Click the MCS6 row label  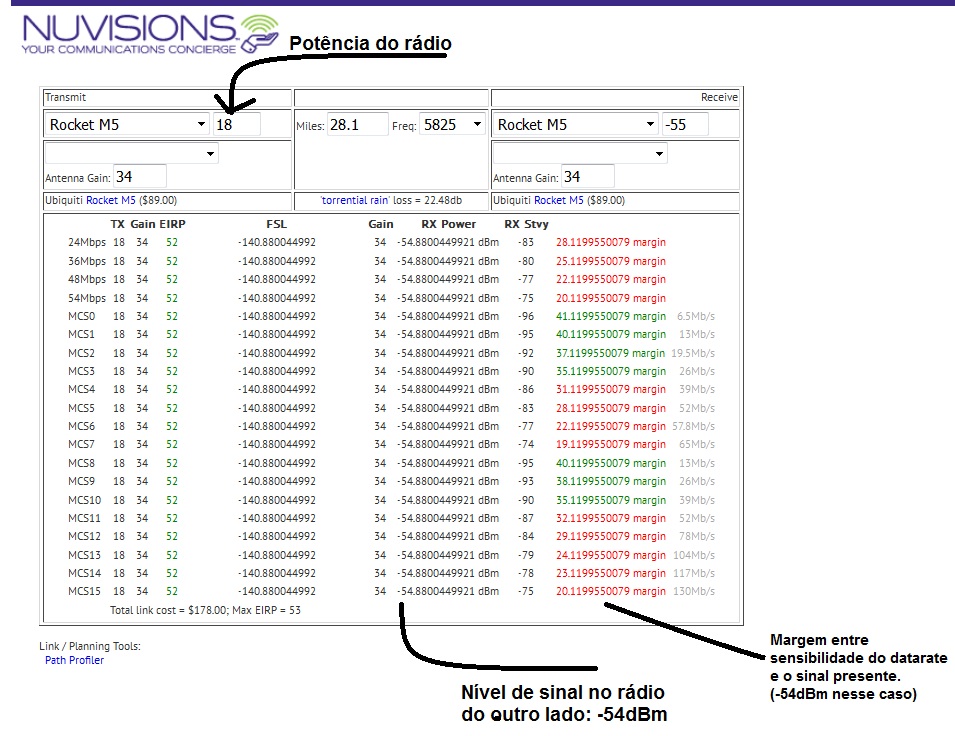82,426
